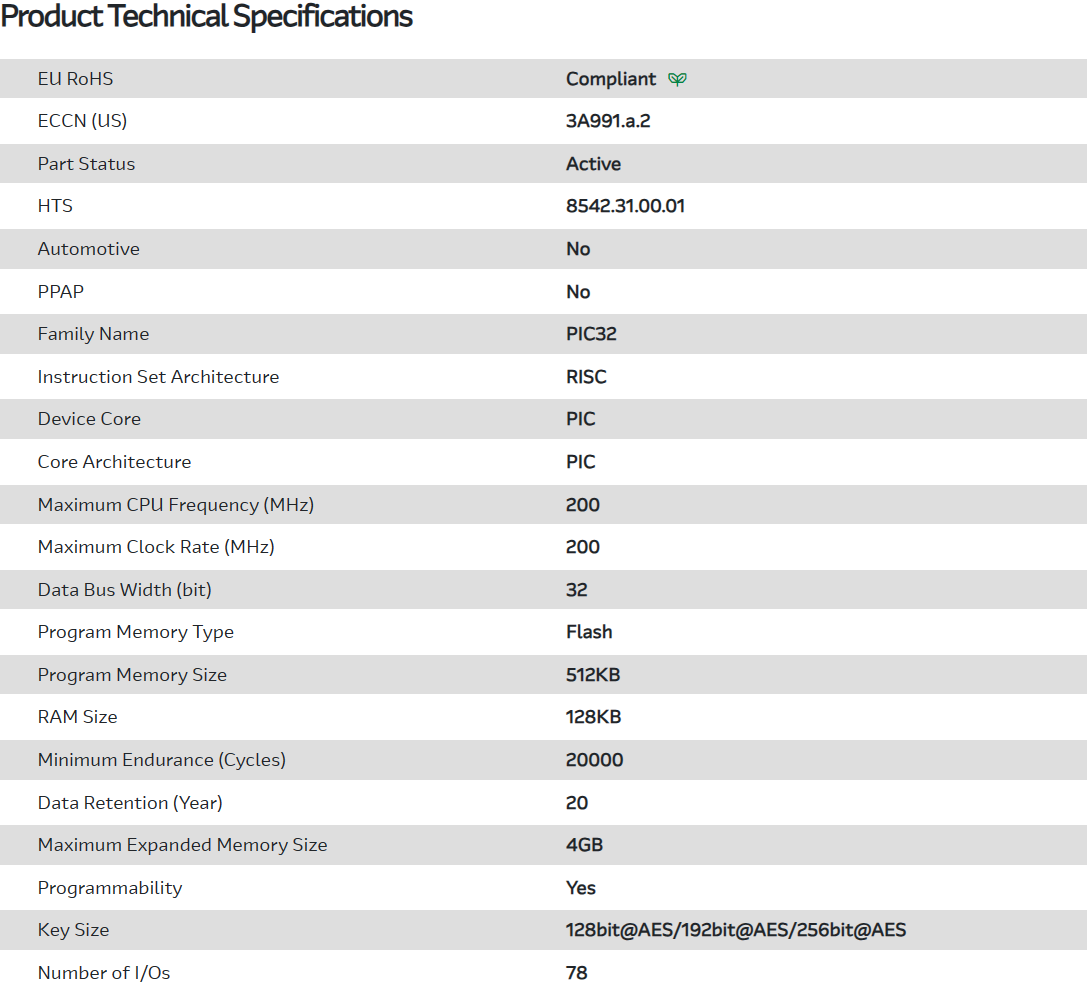This screenshot has height=990, width=1087.
Task: Click the Maximum CPU Frequency (MHz) label
Action: [x=176, y=505]
